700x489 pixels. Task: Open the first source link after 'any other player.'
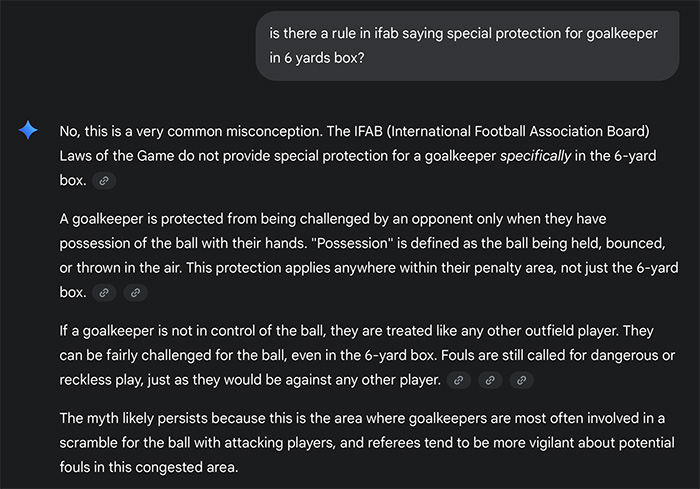458,380
